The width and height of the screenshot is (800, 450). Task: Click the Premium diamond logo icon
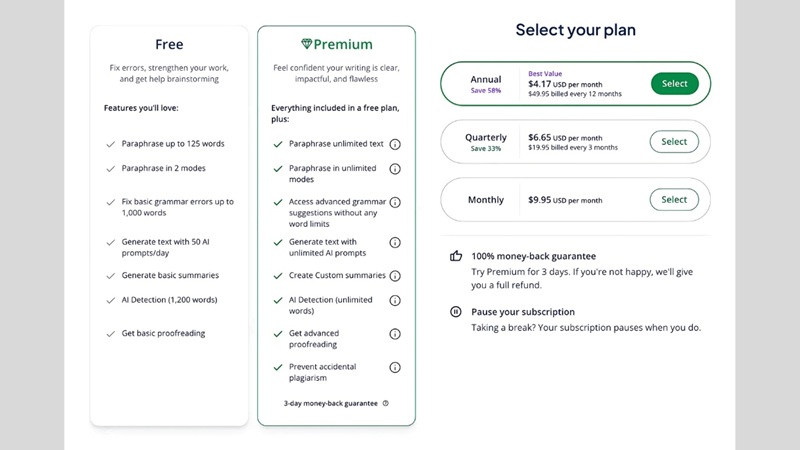(x=307, y=44)
